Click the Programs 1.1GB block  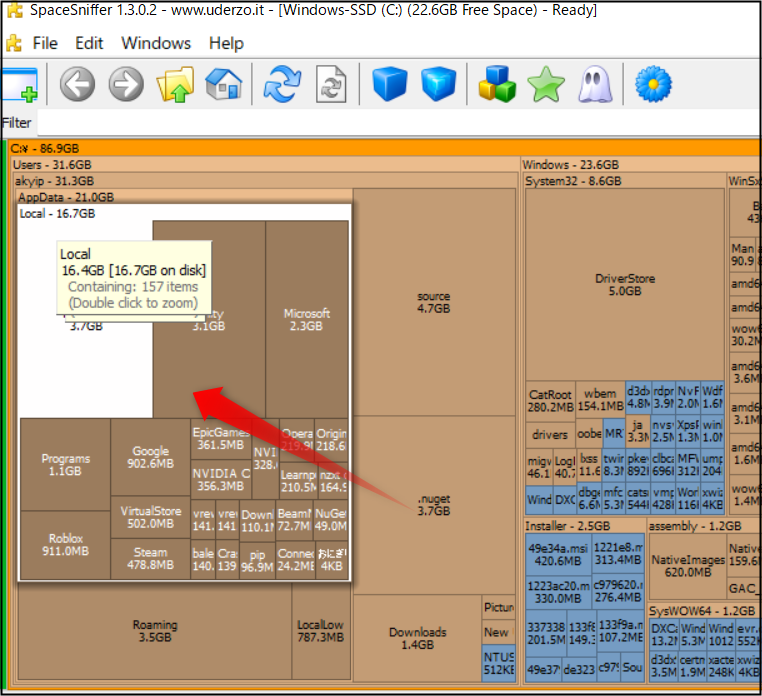(65, 465)
